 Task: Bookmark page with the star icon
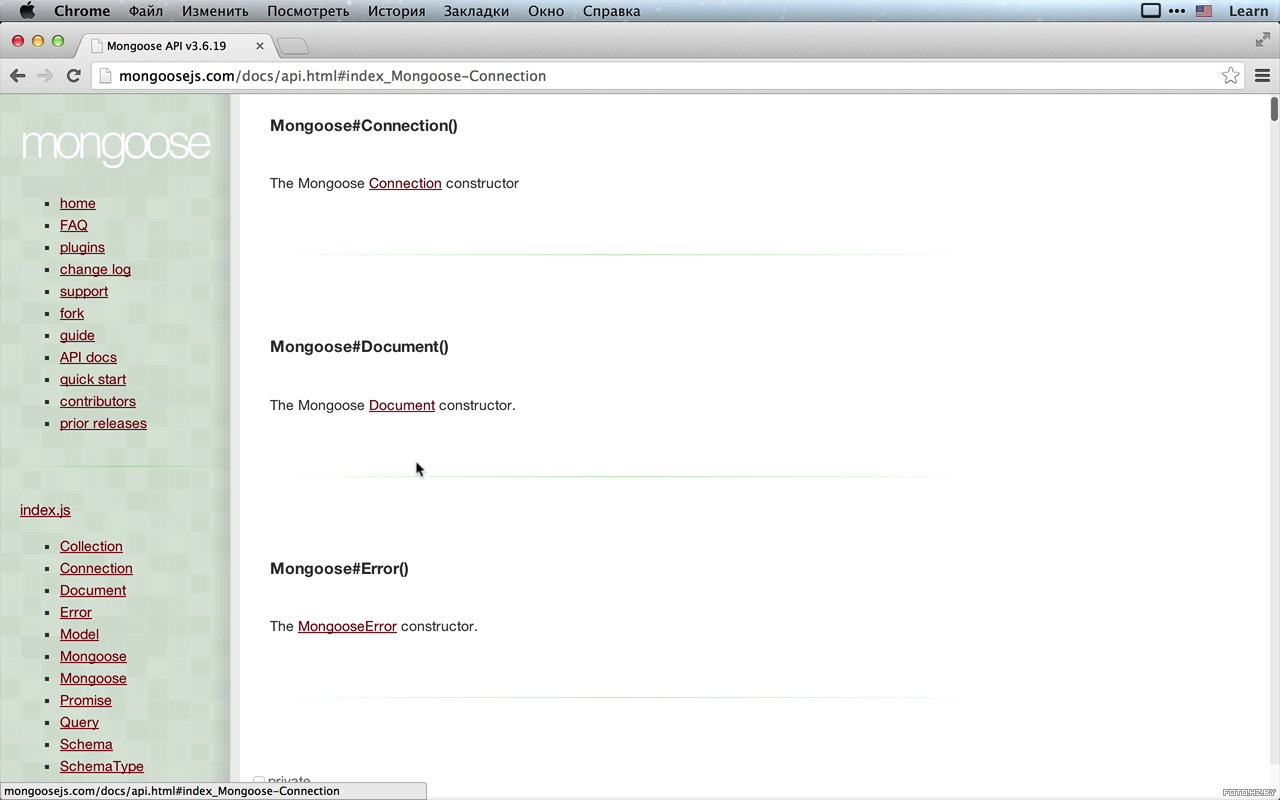1230,76
